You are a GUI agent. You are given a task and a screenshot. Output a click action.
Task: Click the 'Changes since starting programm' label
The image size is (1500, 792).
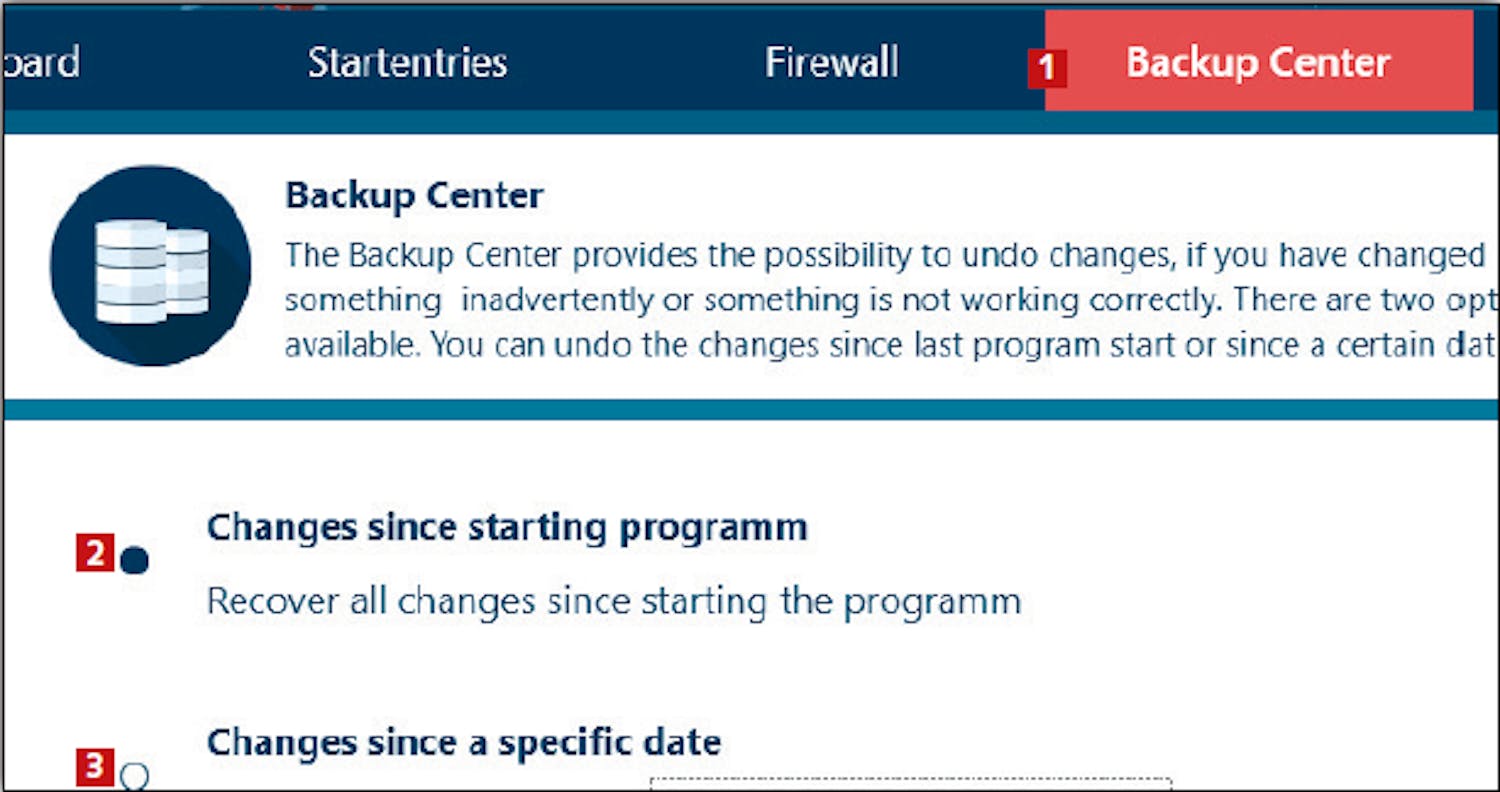coord(506,527)
